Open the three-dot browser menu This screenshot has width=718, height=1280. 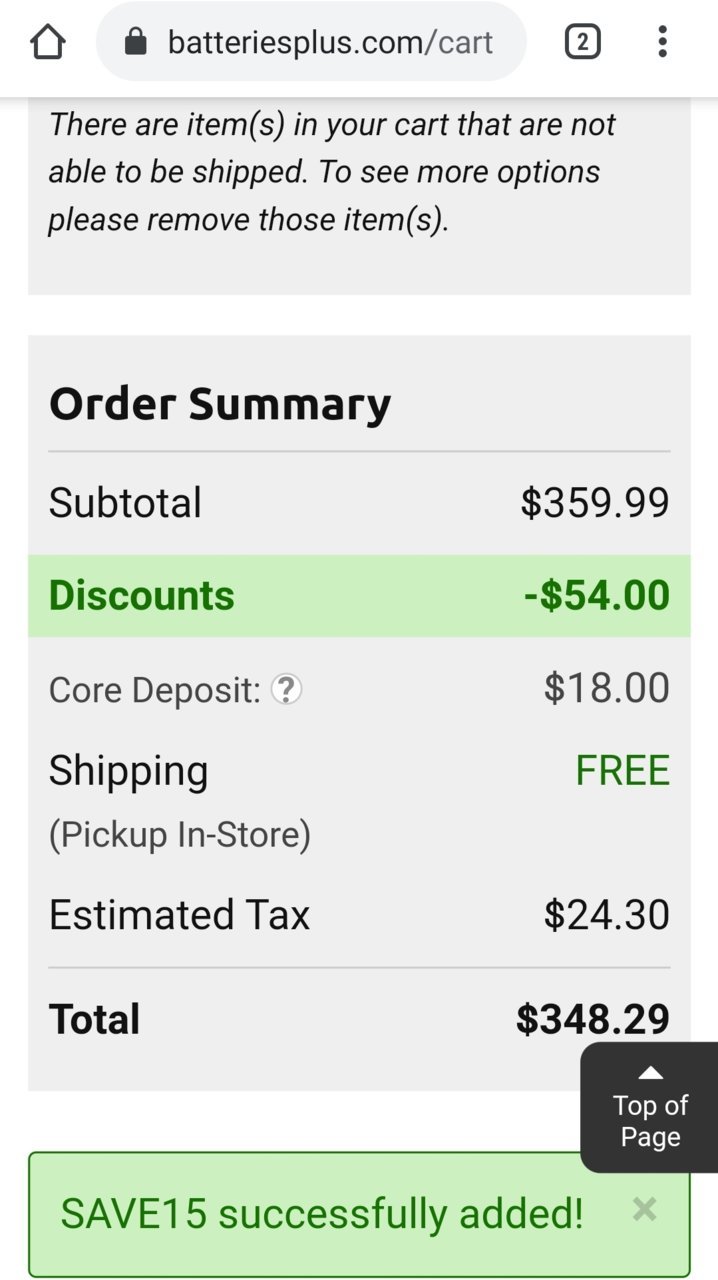pos(662,42)
